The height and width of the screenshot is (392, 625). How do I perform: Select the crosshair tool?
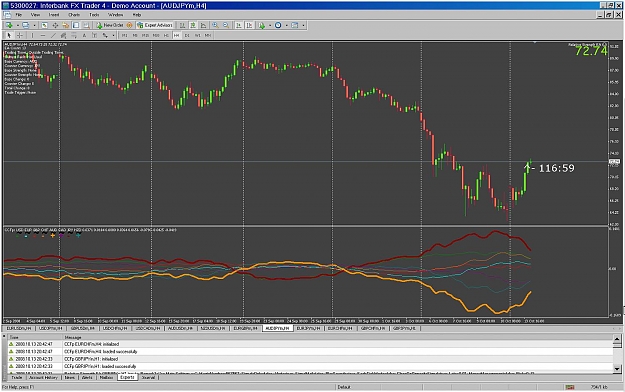pos(20,35)
